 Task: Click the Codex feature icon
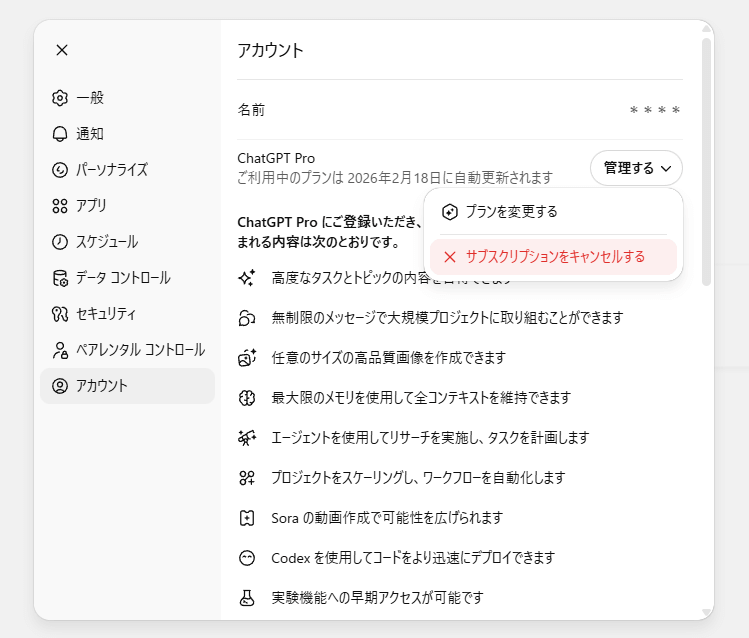(246, 558)
